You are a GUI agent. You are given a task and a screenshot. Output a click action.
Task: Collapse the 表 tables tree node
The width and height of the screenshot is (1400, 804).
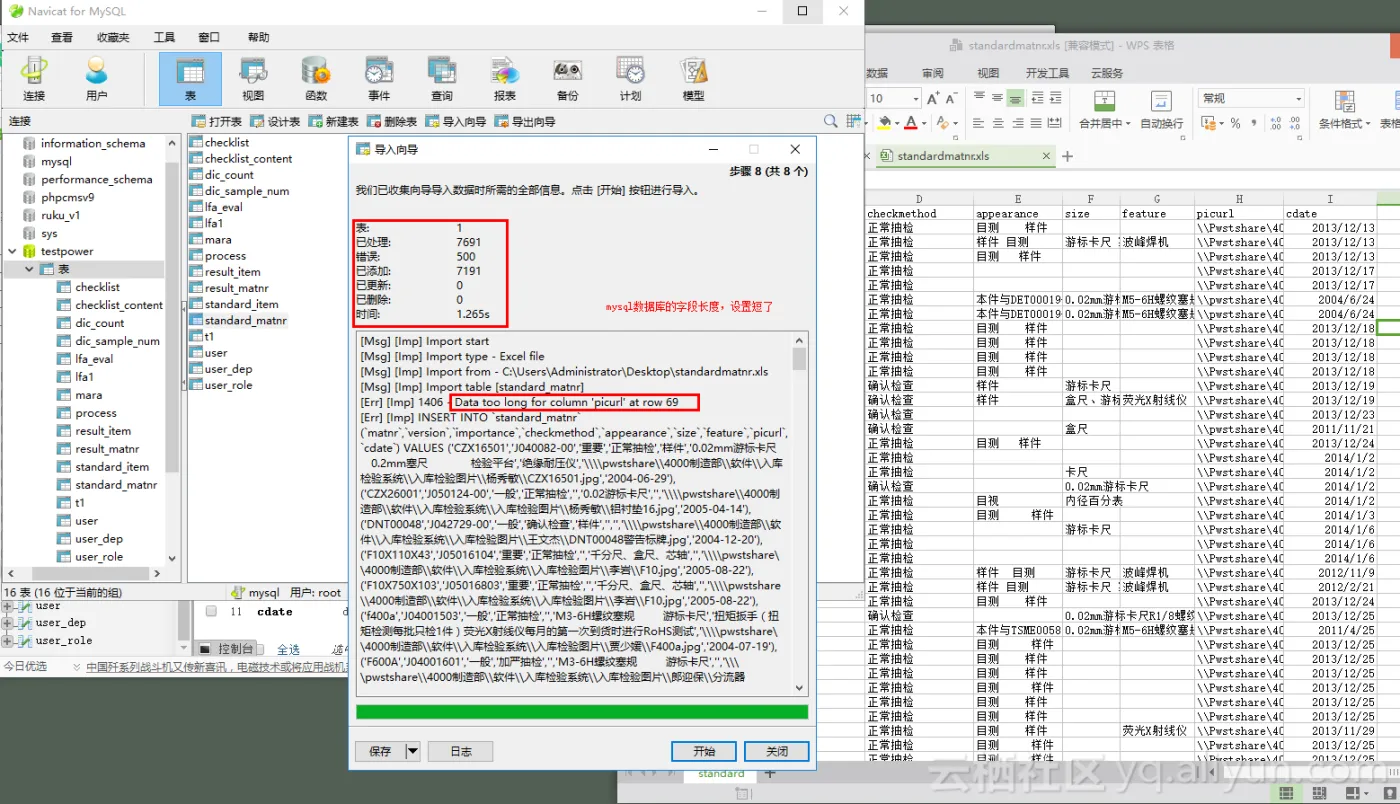tap(29, 269)
